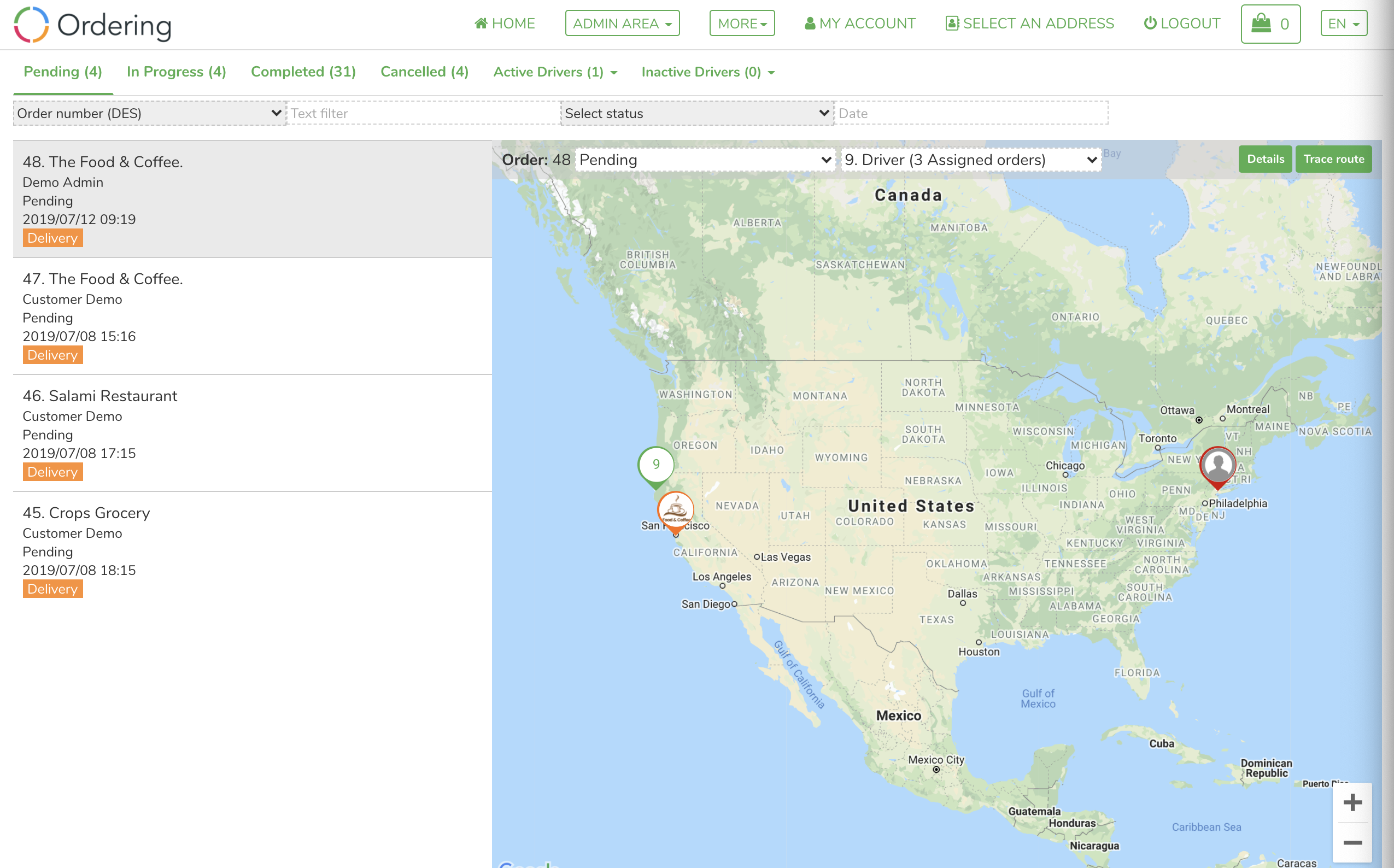Click Demo Admin under order 48
The width and height of the screenshot is (1394, 868).
pos(63,182)
